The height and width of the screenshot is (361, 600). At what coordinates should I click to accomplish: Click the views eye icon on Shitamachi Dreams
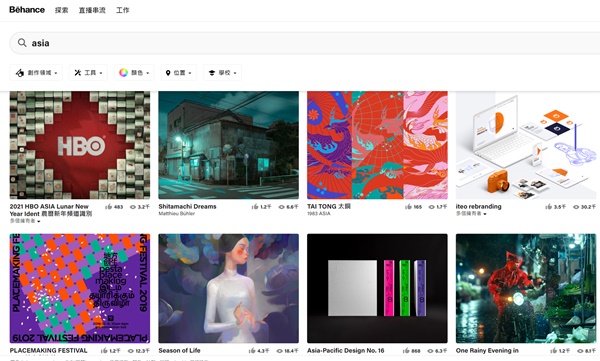[281, 207]
